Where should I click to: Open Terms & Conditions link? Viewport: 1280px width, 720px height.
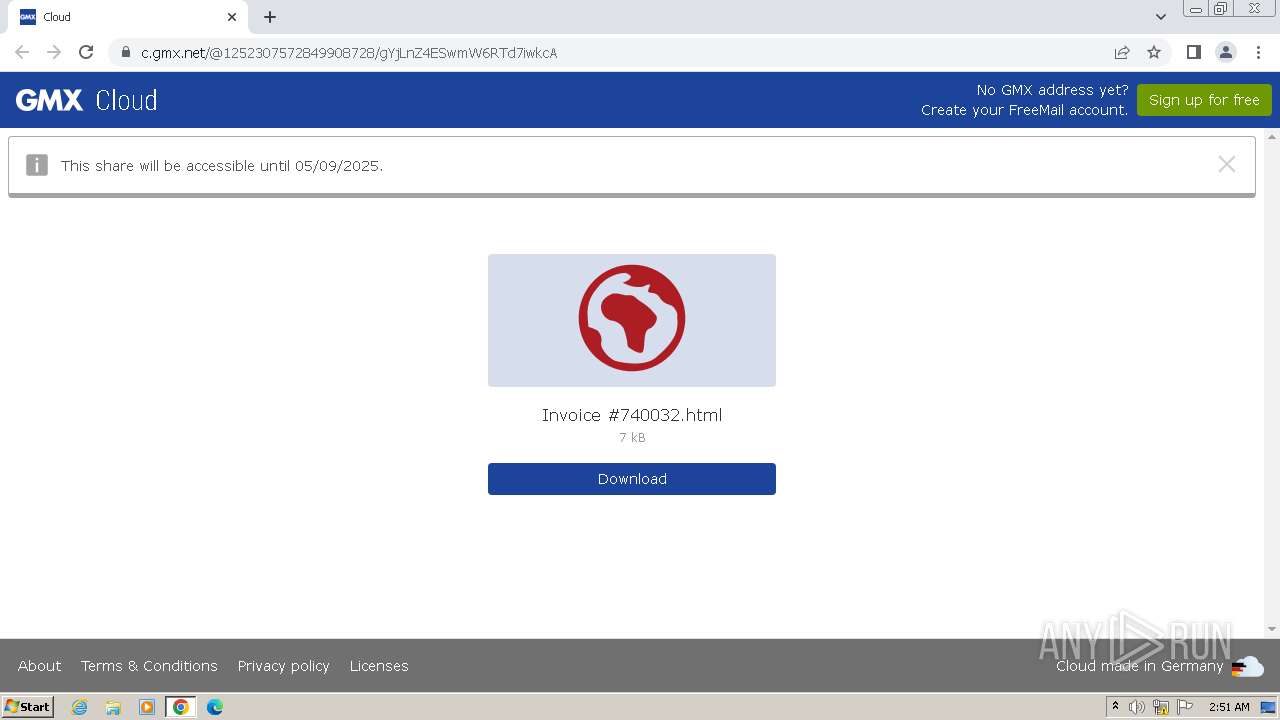pyautogui.click(x=149, y=666)
